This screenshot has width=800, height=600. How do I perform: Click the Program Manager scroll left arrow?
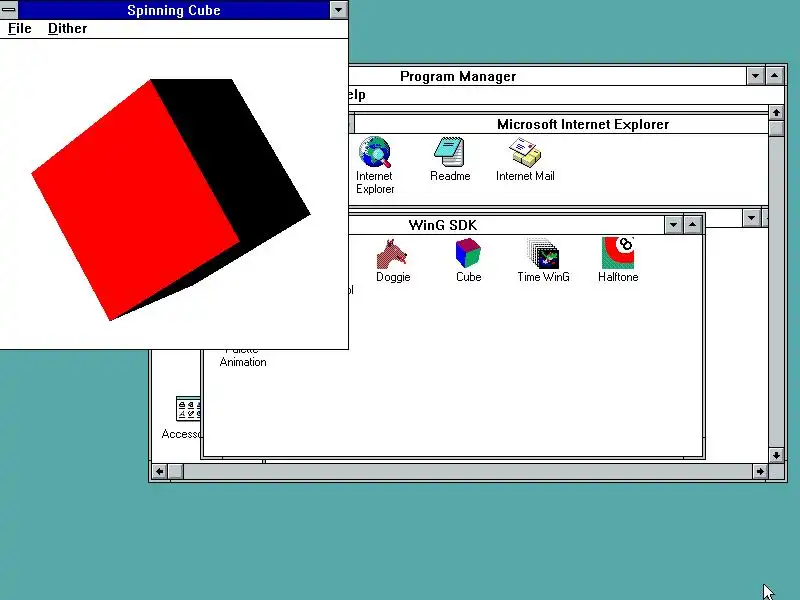click(x=159, y=471)
